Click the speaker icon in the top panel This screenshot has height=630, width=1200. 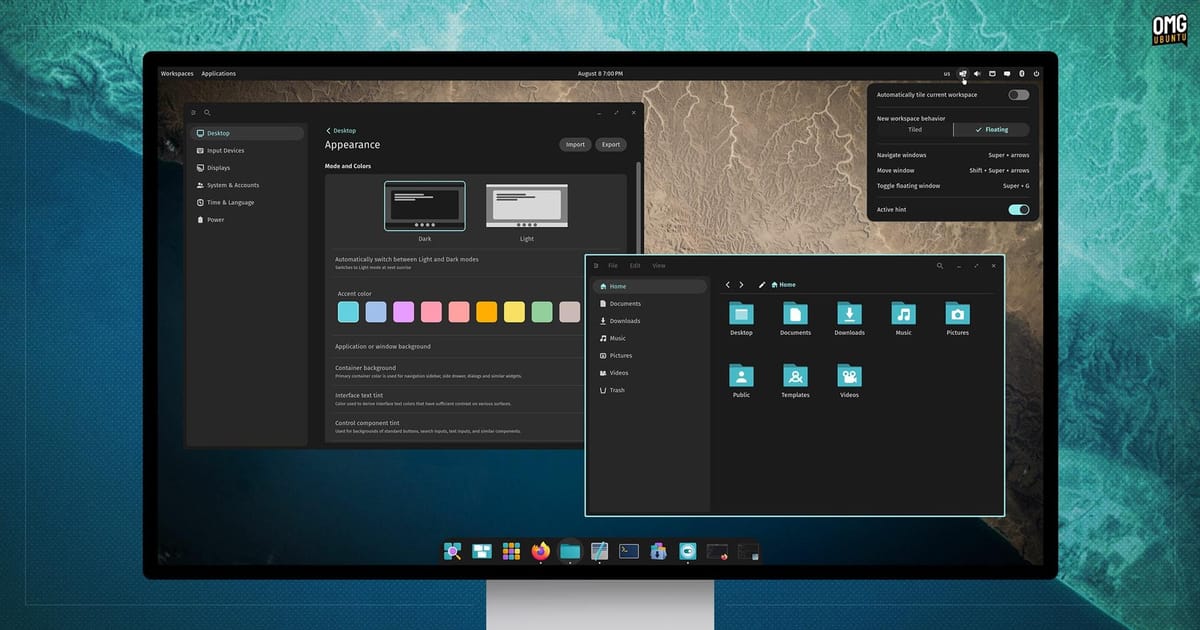(x=977, y=73)
